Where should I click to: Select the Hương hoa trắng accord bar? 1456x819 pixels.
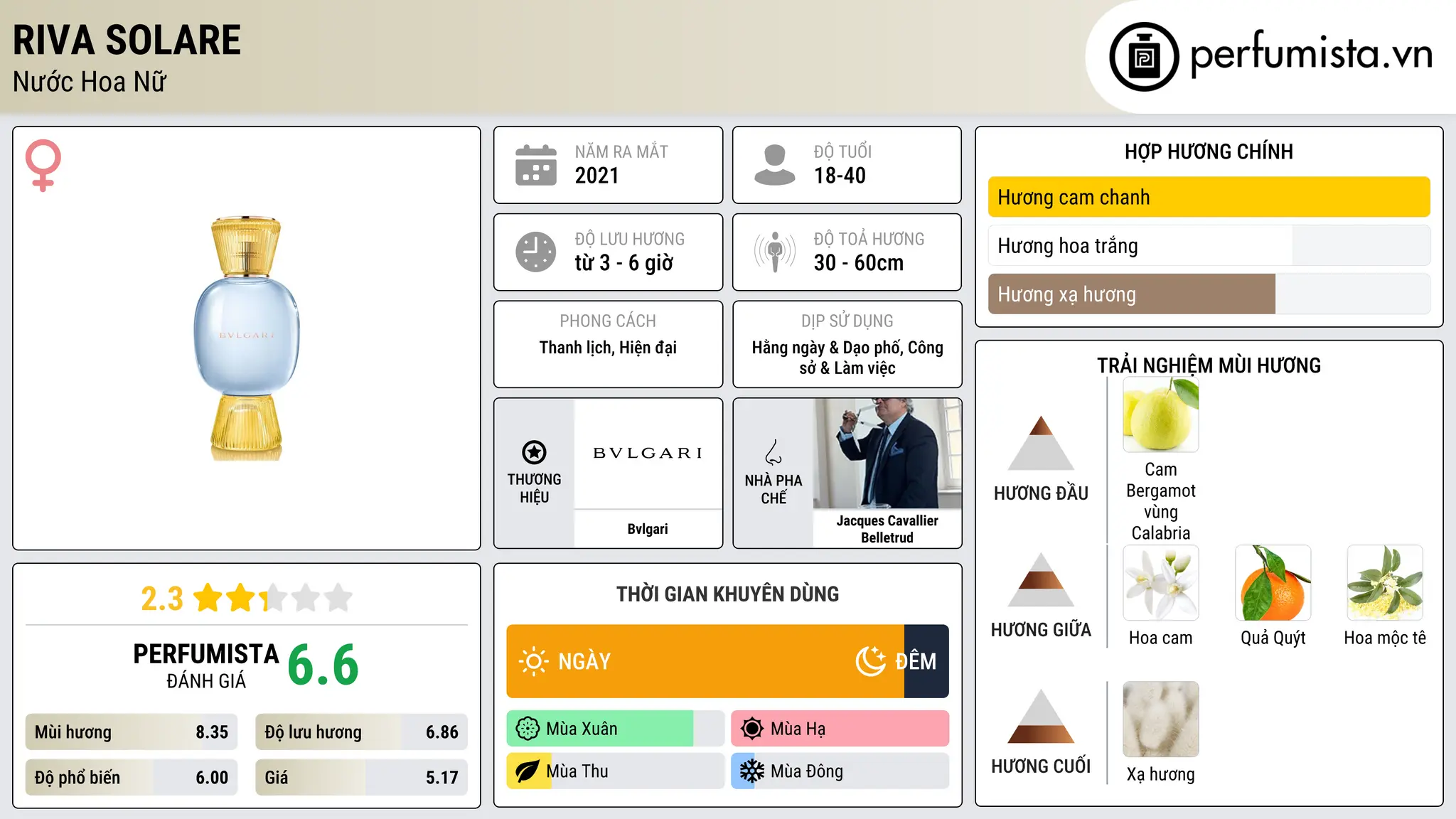[x=1209, y=245]
